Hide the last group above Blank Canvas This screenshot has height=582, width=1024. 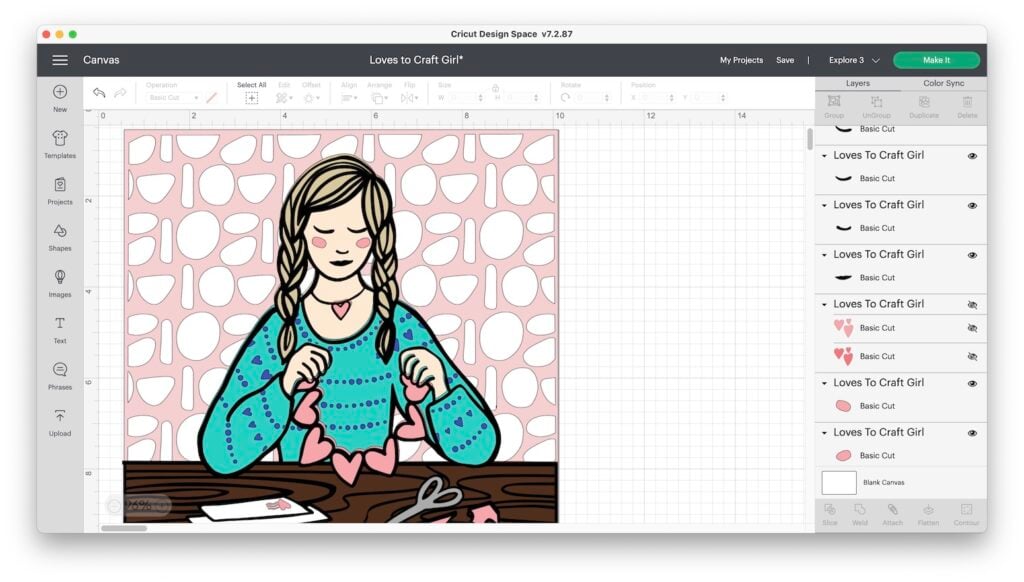point(972,433)
